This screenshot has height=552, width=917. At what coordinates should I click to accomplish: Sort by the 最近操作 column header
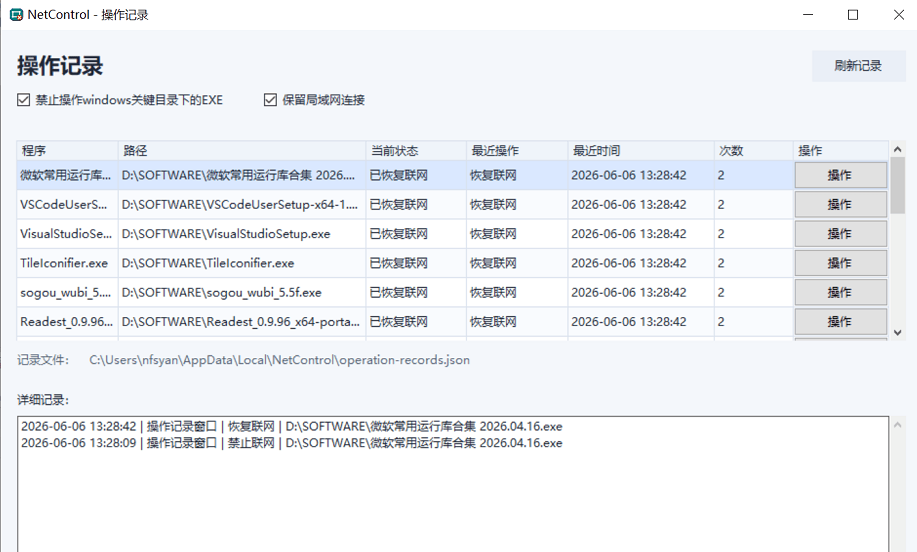517,151
